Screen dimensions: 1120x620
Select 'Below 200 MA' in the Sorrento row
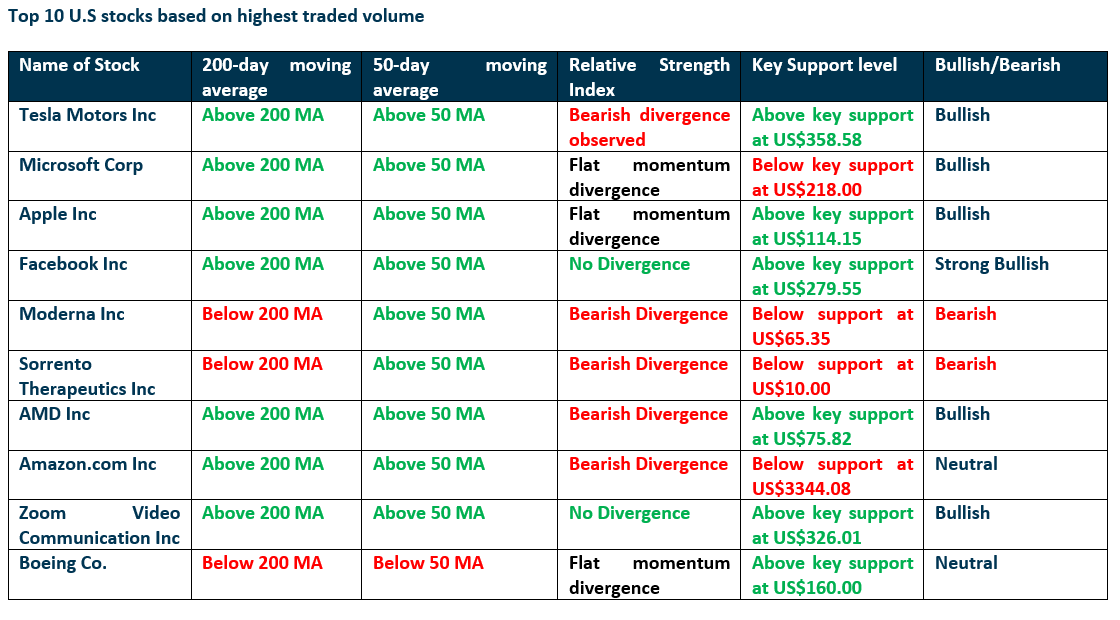[262, 364]
